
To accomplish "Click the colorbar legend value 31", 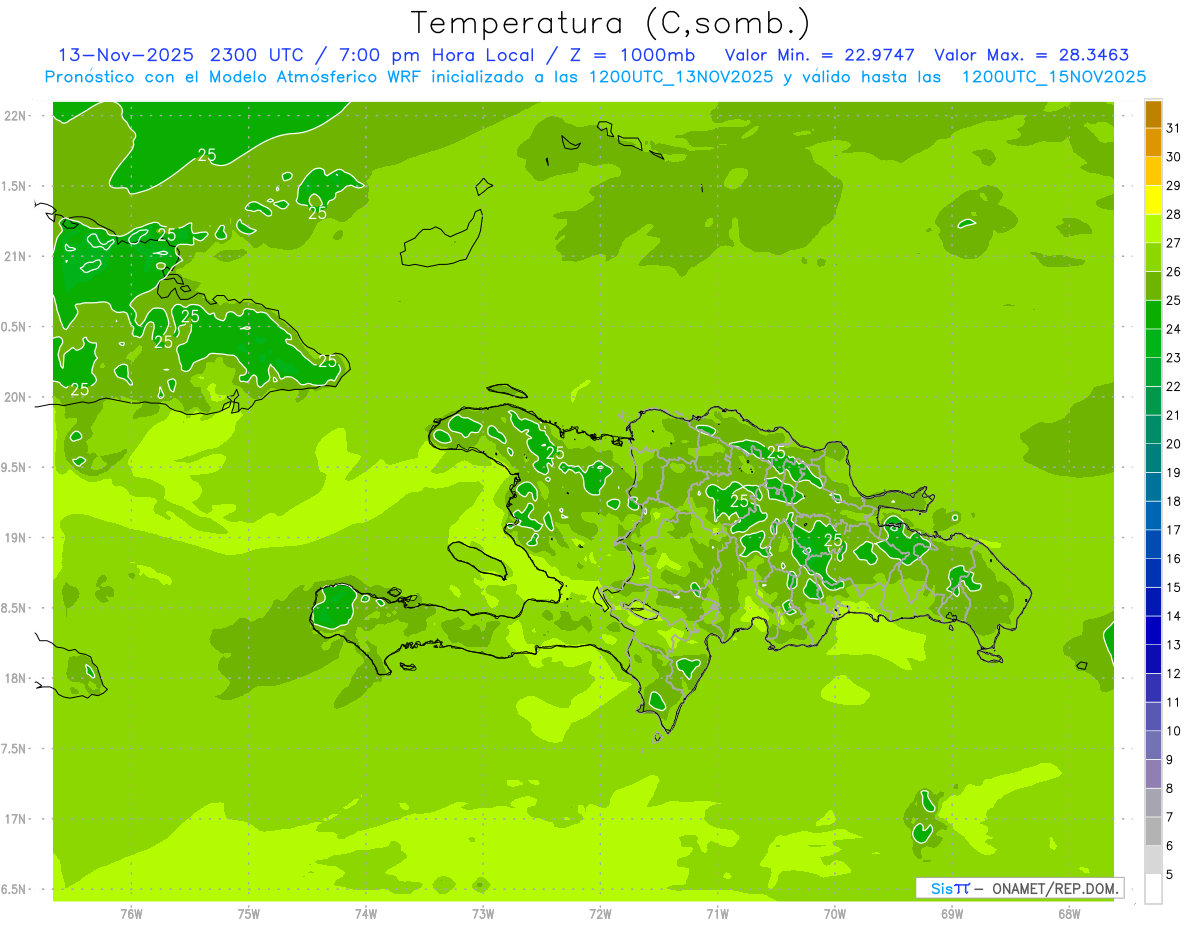I will pyautogui.click(x=1174, y=128).
